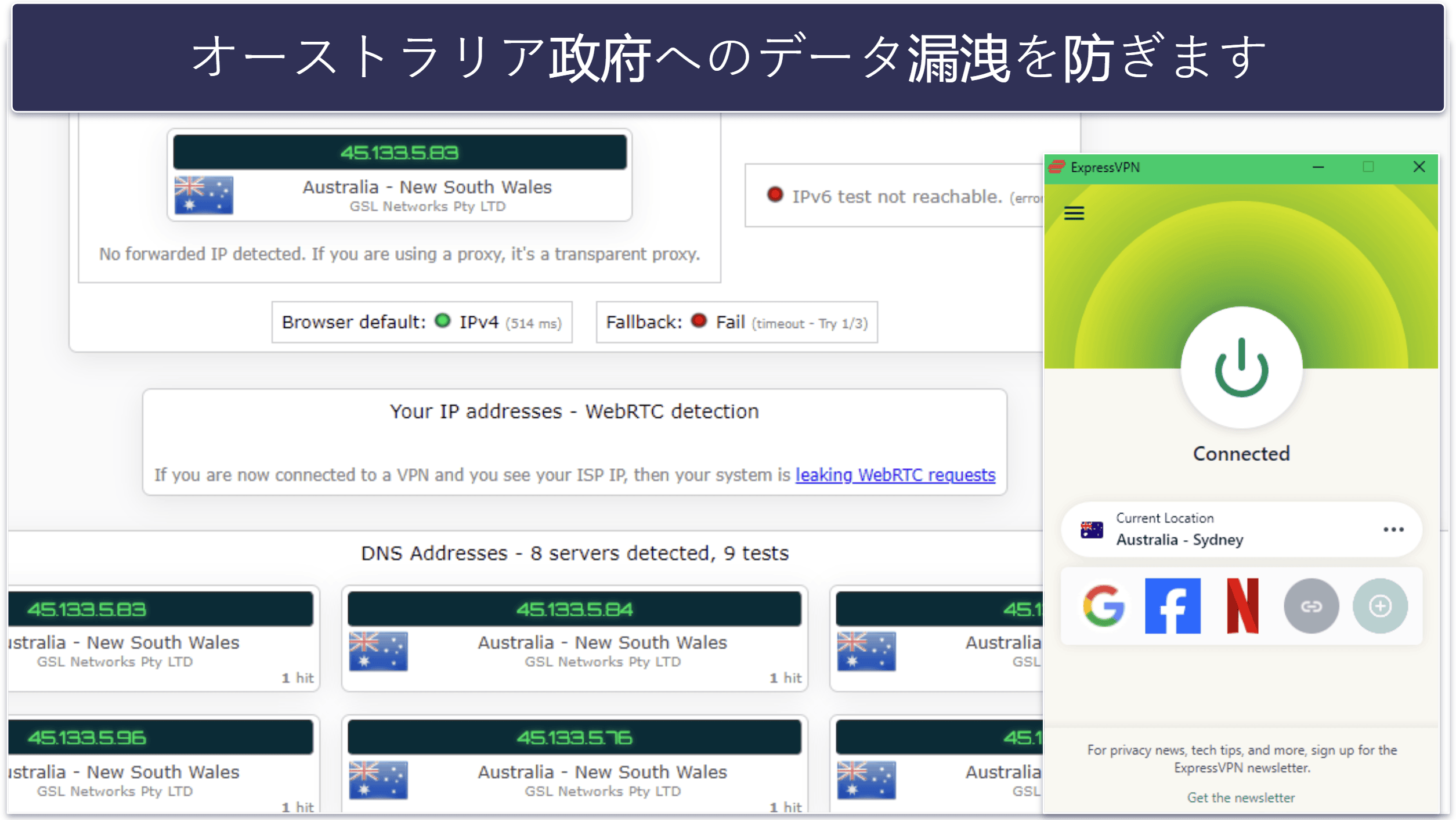
Task: Launch the Netflix shortcut in ExpressVPN
Action: 1242,605
